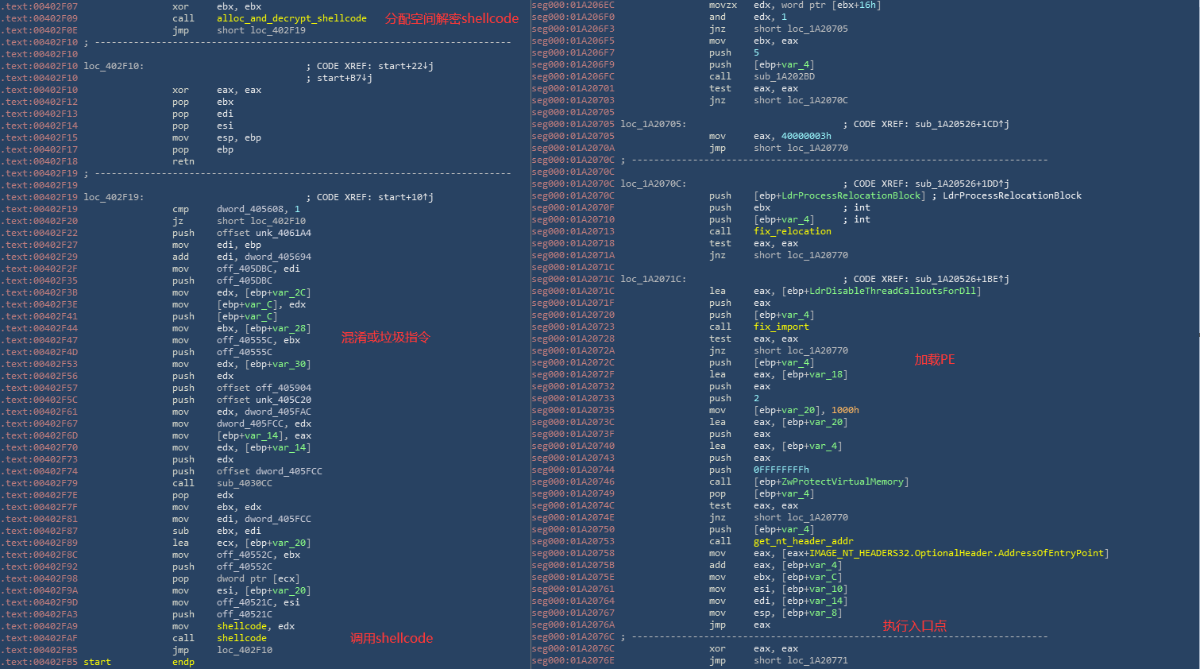Jump to the fix_import function
The image size is (1200, 669).
point(781,327)
